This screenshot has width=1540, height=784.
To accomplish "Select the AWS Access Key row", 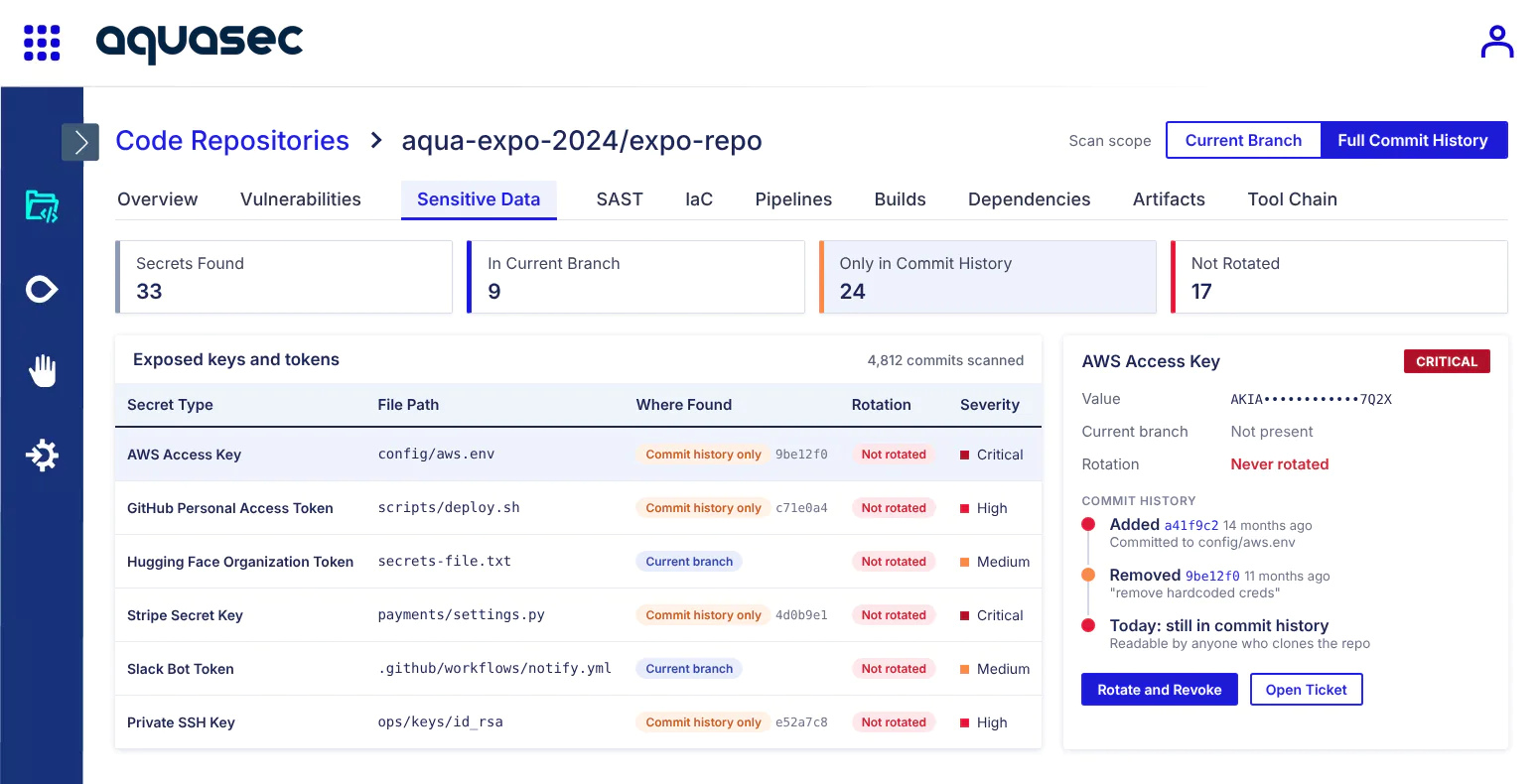I will (x=578, y=455).
